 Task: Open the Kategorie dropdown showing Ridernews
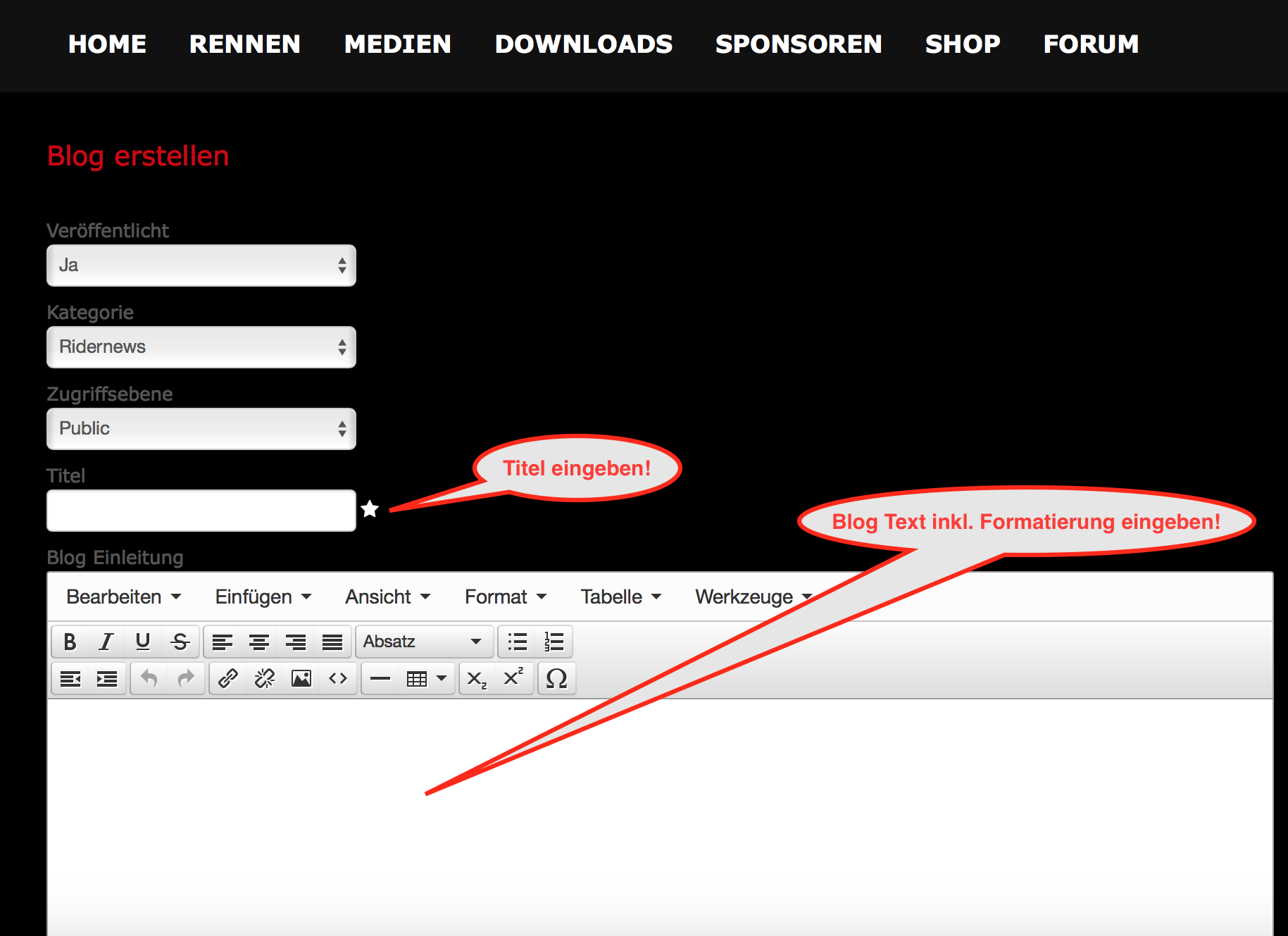(x=201, y=347)
